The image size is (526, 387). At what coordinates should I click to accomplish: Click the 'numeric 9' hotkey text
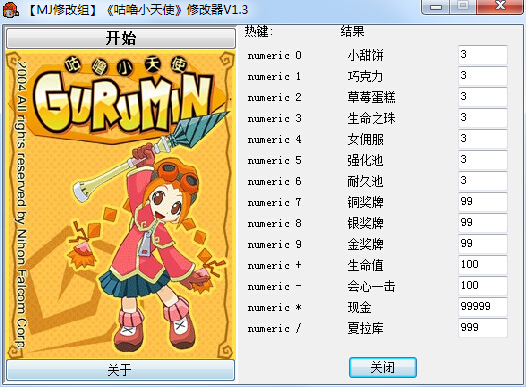[275, 244]
